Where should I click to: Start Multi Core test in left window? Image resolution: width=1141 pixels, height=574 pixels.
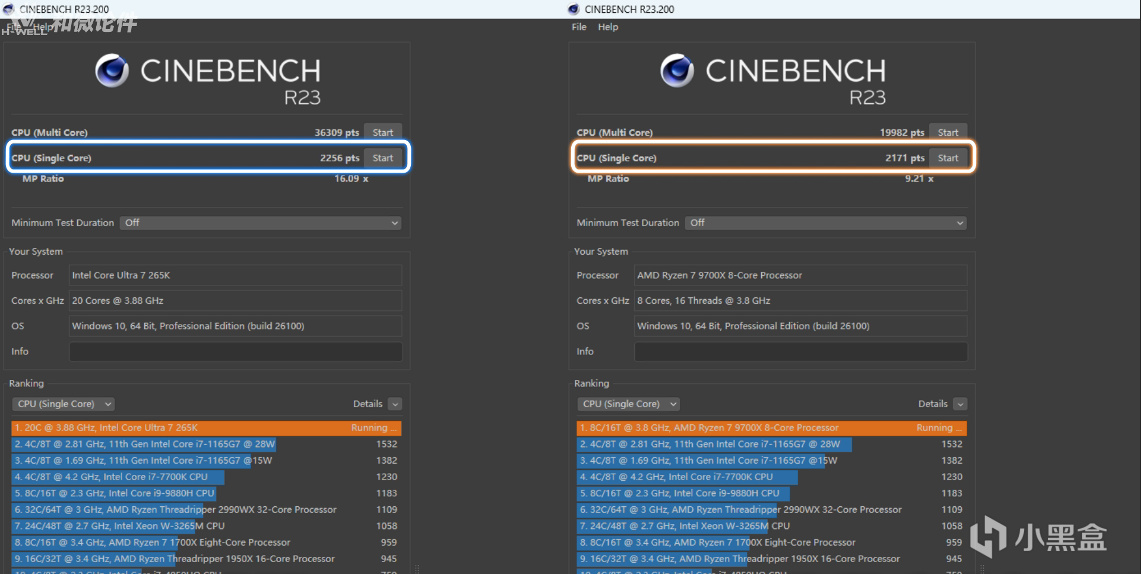click(383, 132)
